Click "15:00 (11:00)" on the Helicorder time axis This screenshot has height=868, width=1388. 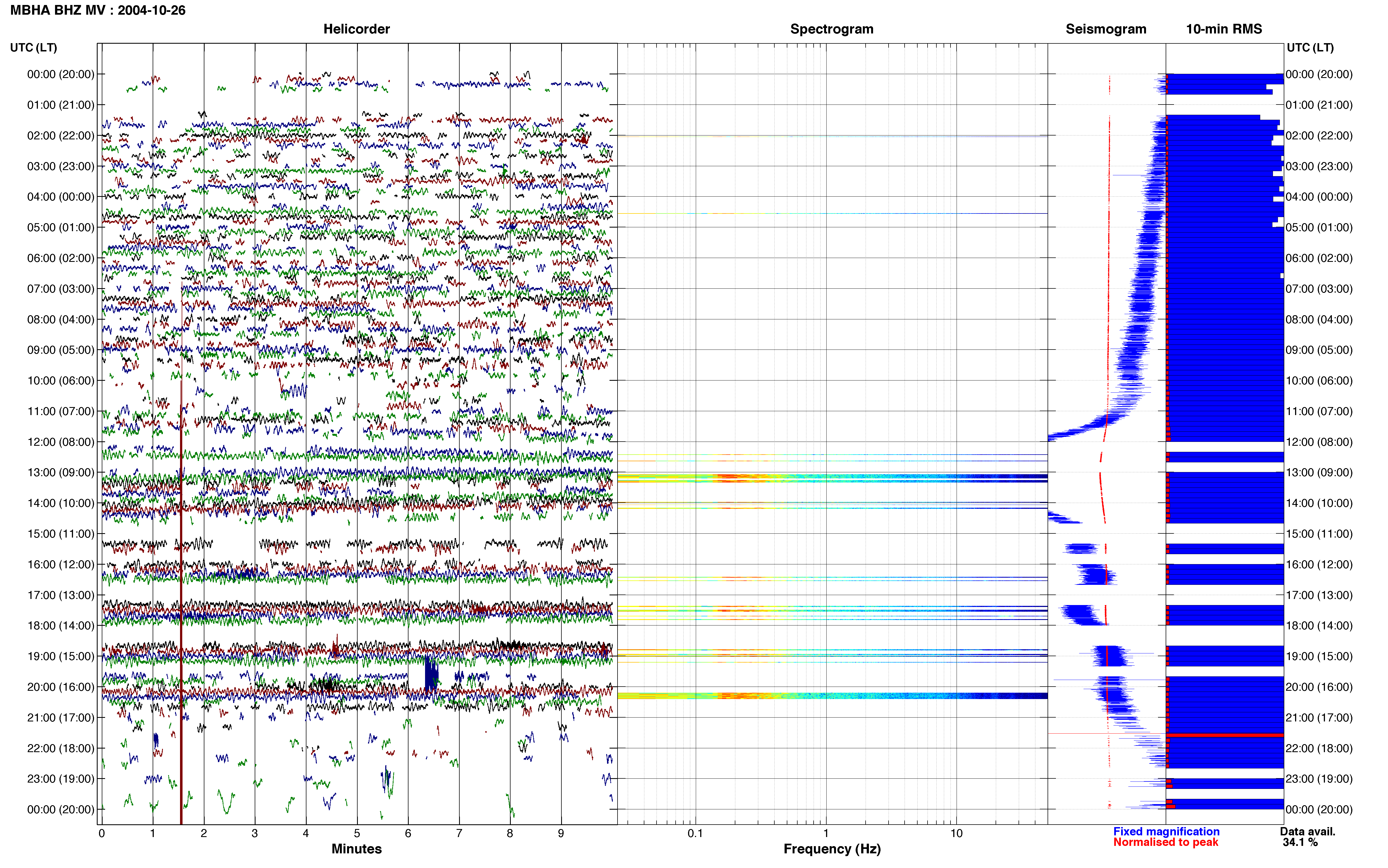tap(61, 534)
